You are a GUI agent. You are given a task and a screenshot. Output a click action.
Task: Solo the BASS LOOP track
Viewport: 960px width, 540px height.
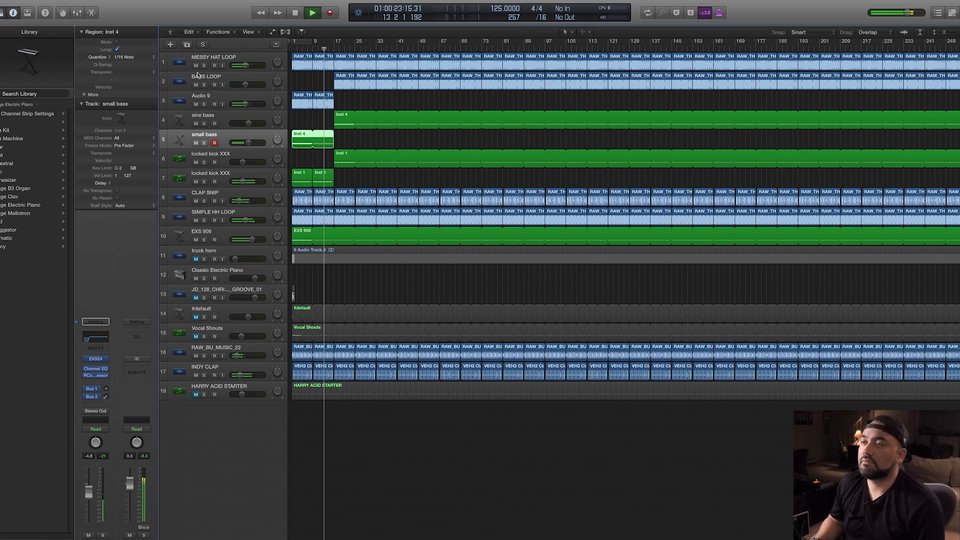pos(204,85)
